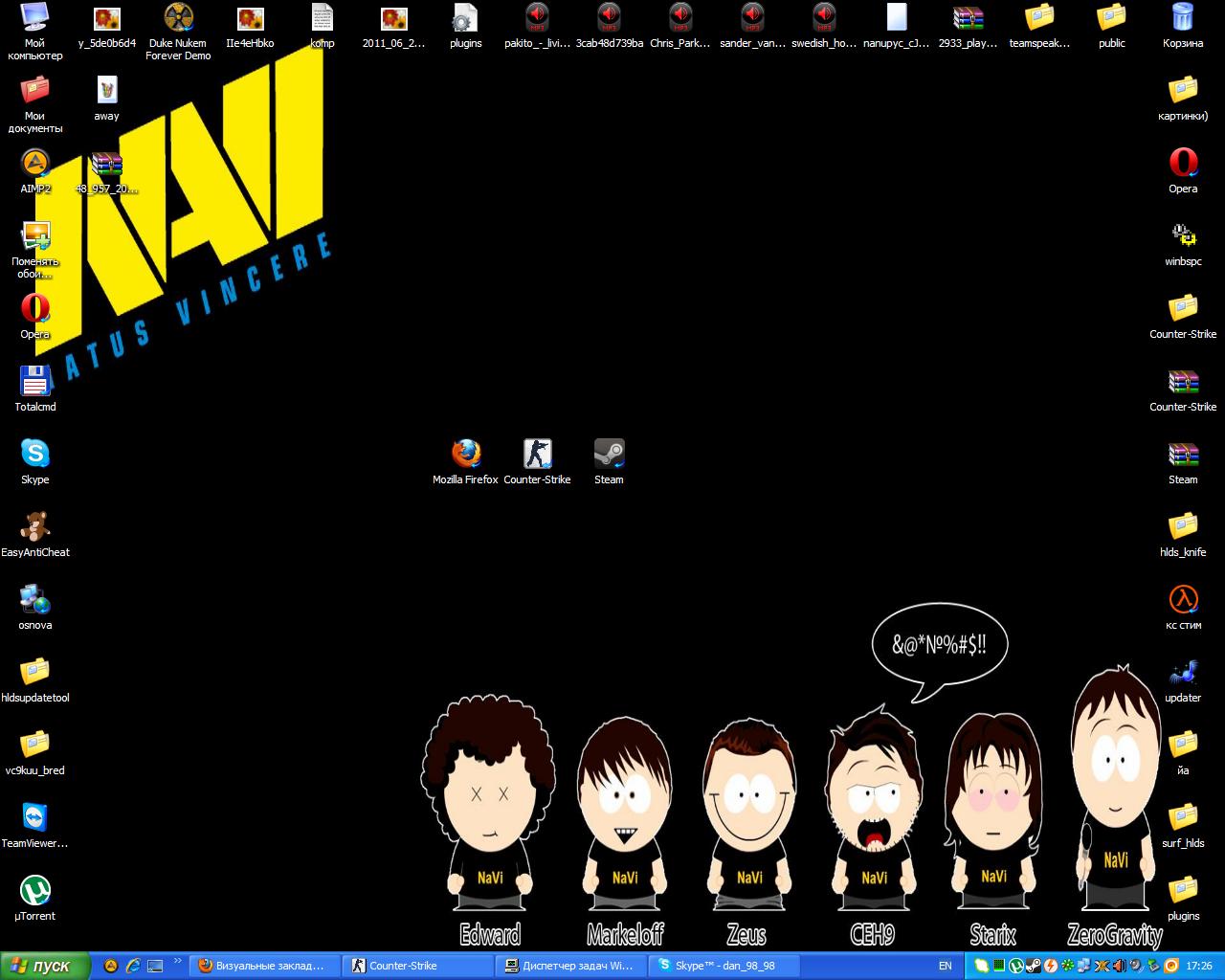Open the йа folder
This screenshot has height=980, width=1225.
[1183, 753]
